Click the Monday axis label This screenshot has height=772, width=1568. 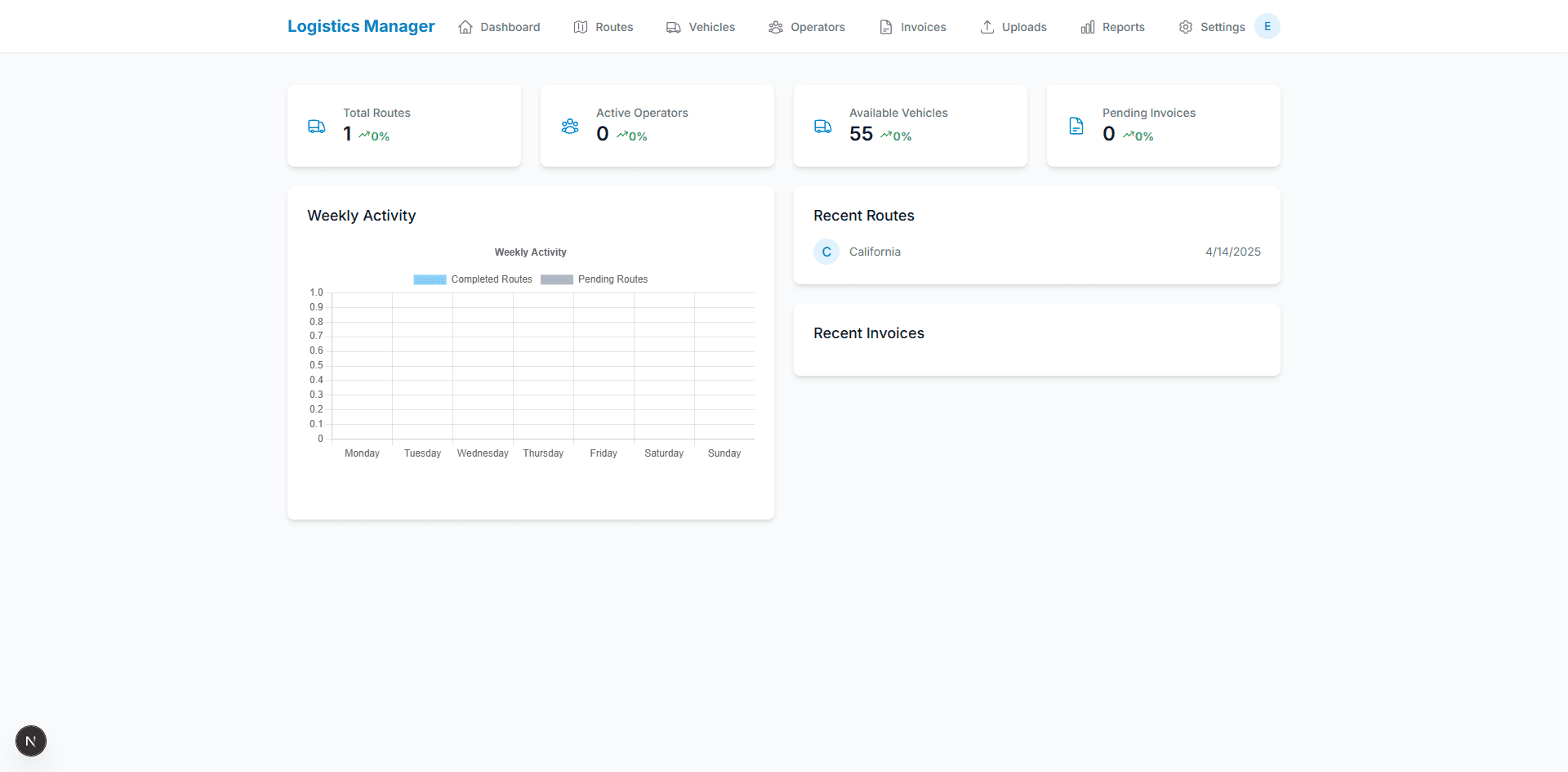pyautogui.click(x=362, y=453)
